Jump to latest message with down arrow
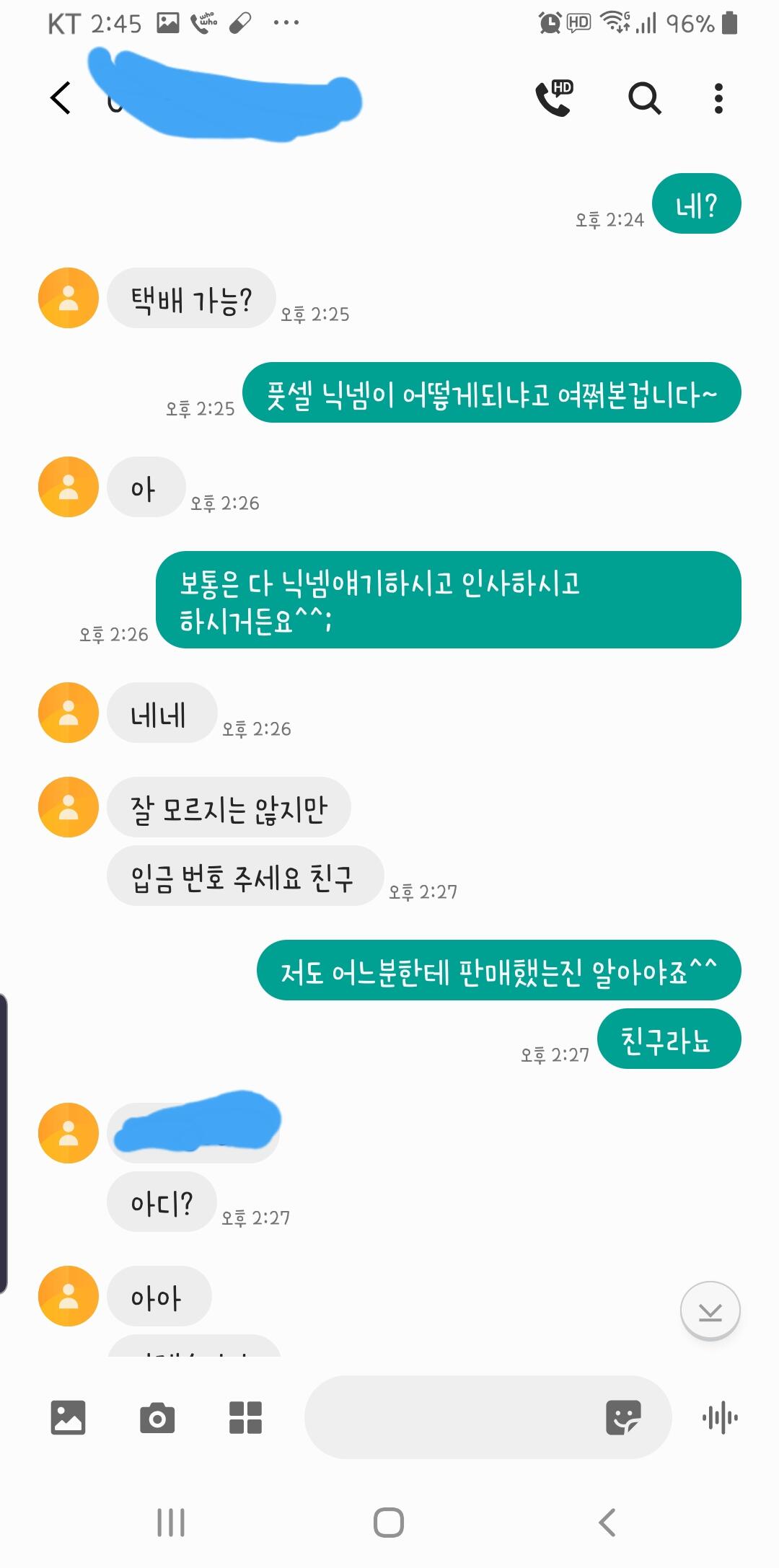Image resolution: width=779 pixels, height=1568 pixels. [x=710, y=1311]
